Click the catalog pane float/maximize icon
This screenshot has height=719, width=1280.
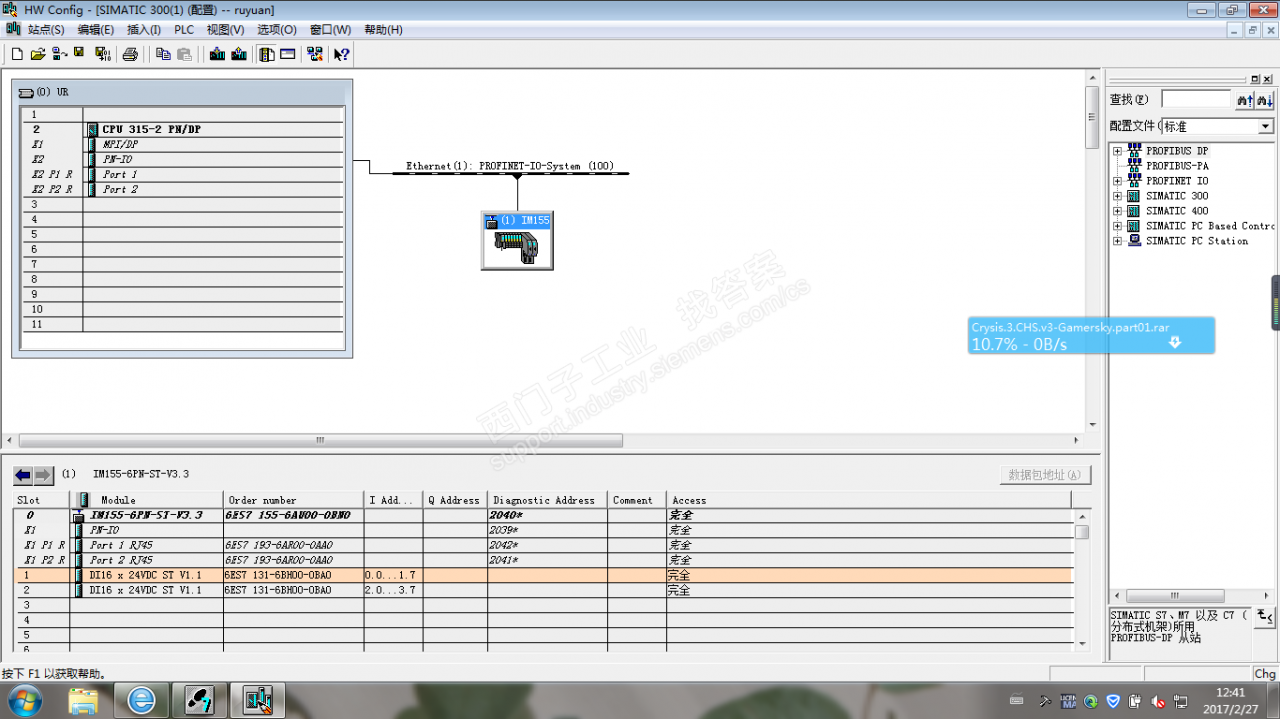click(x=1255, y=78)
